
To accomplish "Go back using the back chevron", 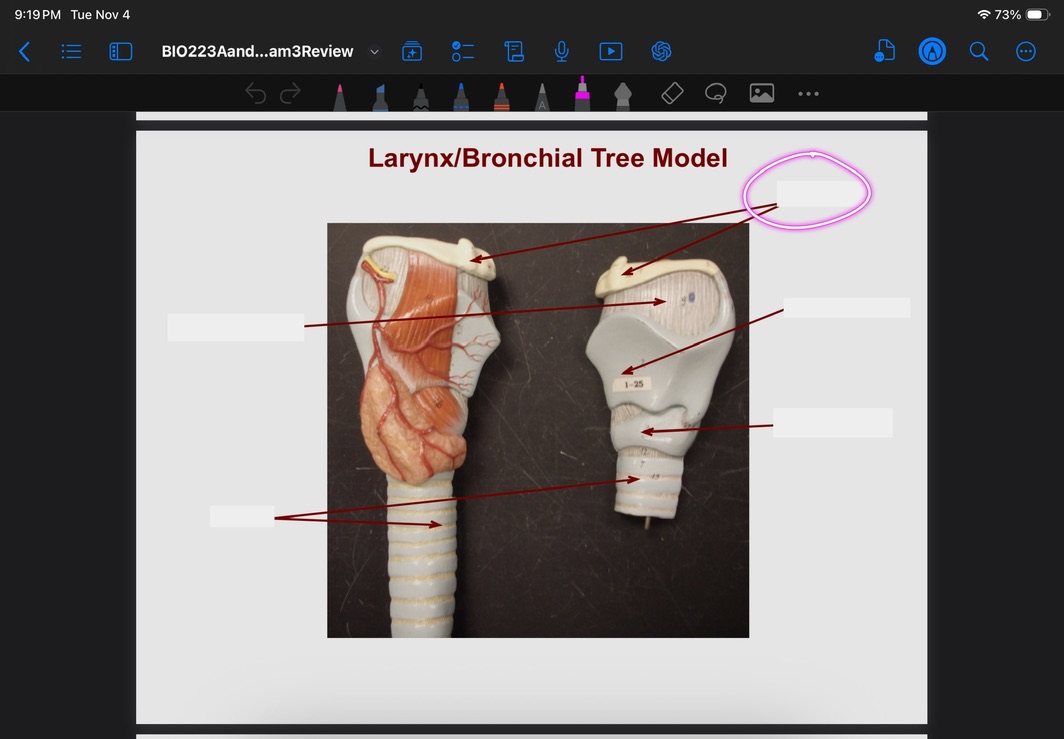I will point(25,52).
